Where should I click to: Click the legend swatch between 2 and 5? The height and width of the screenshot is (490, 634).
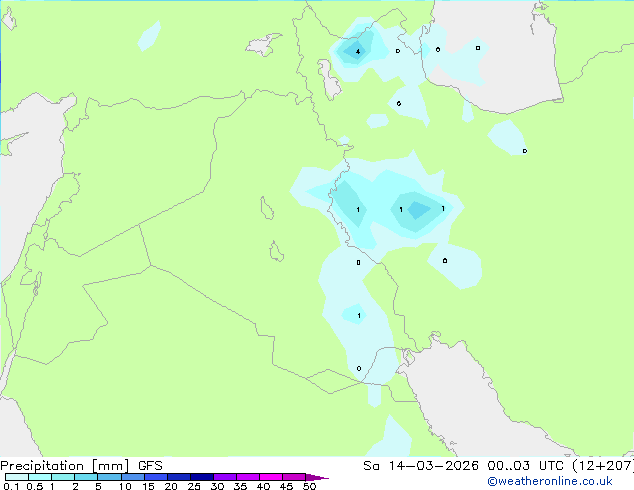coord(86,477)
